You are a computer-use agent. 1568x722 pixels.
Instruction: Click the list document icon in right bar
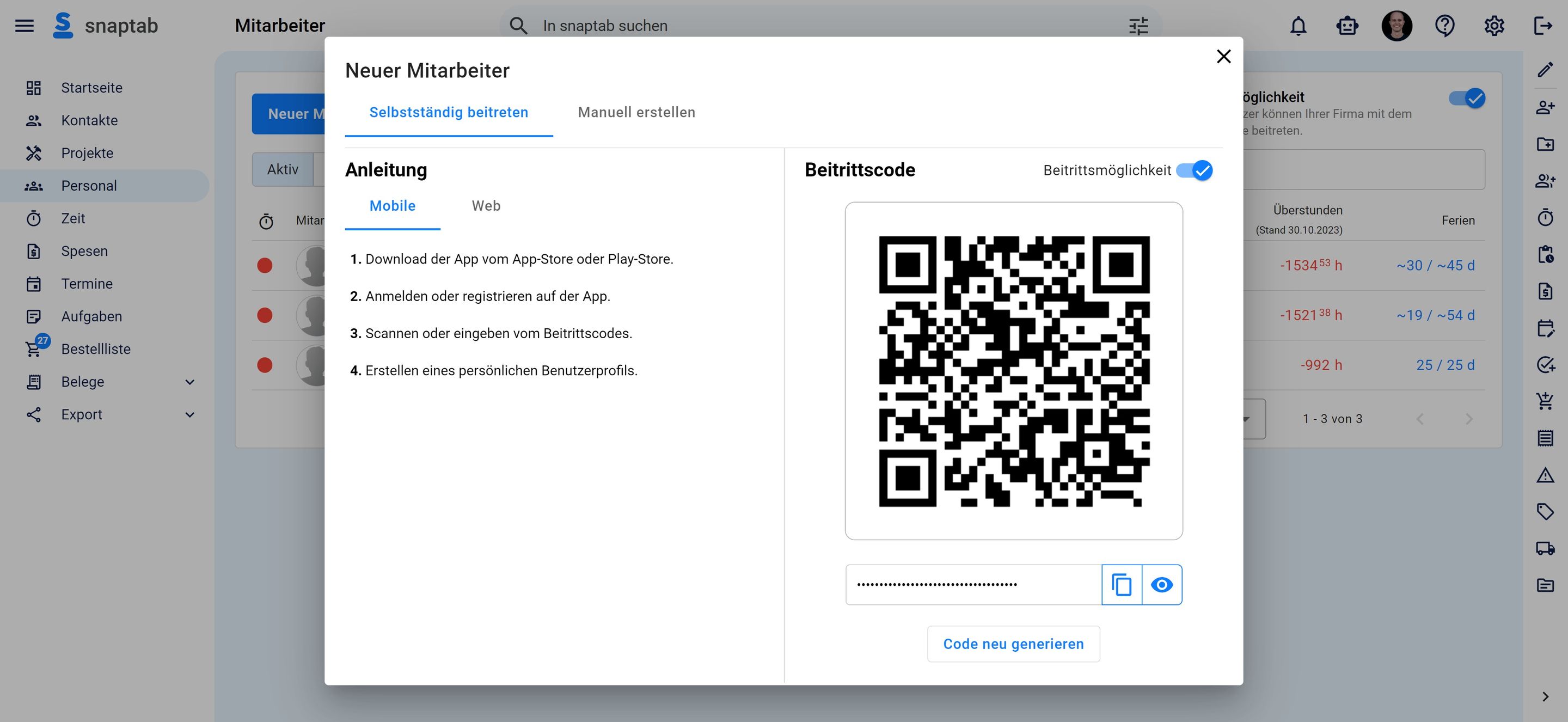pos(1545,438)
